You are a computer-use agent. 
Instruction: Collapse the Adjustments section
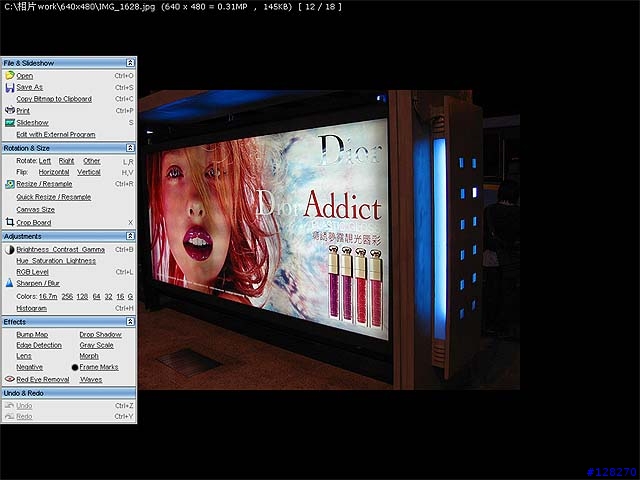[130, 236]
